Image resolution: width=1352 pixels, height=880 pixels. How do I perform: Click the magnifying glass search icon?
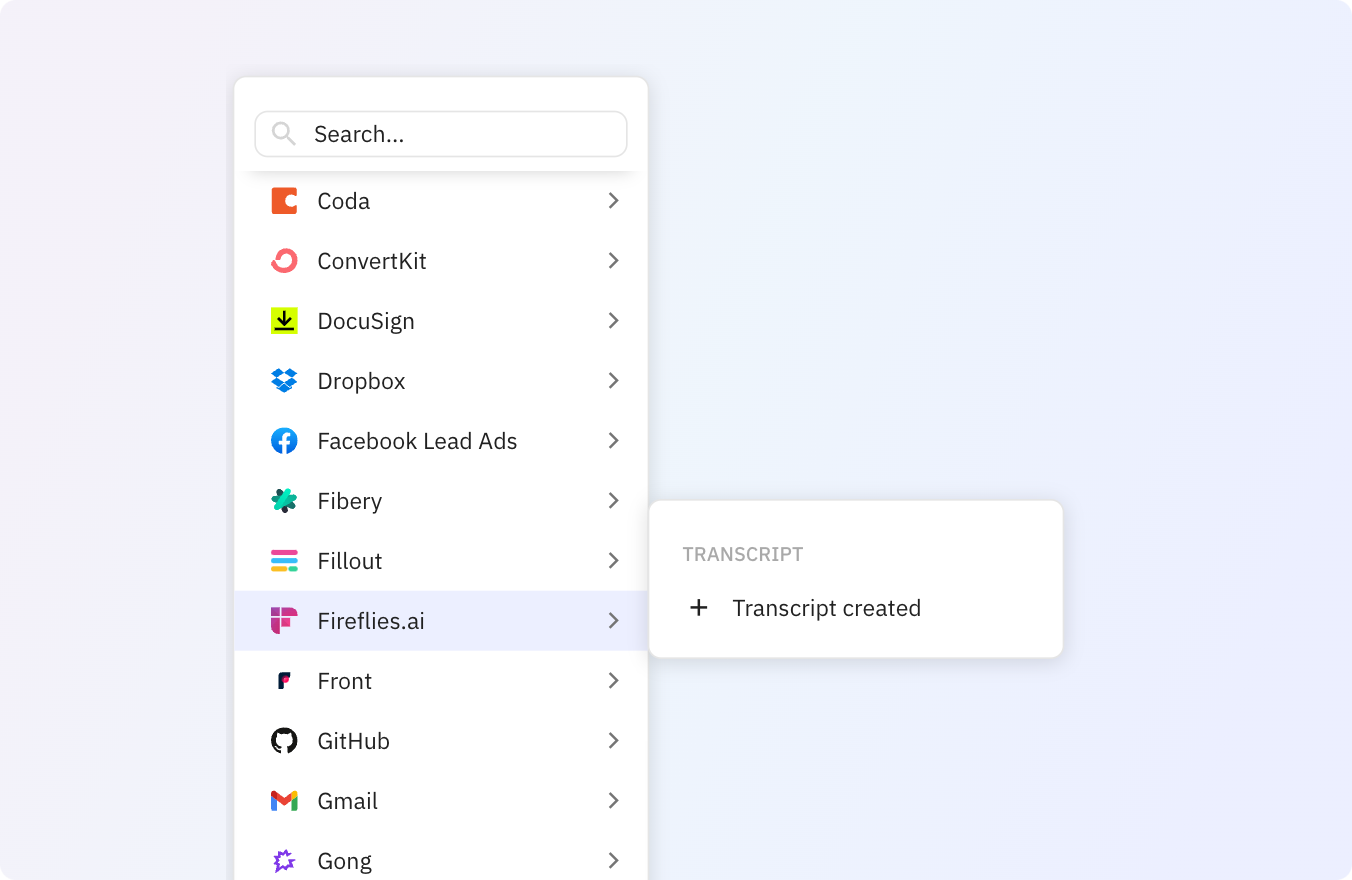(x=283, y=134)
